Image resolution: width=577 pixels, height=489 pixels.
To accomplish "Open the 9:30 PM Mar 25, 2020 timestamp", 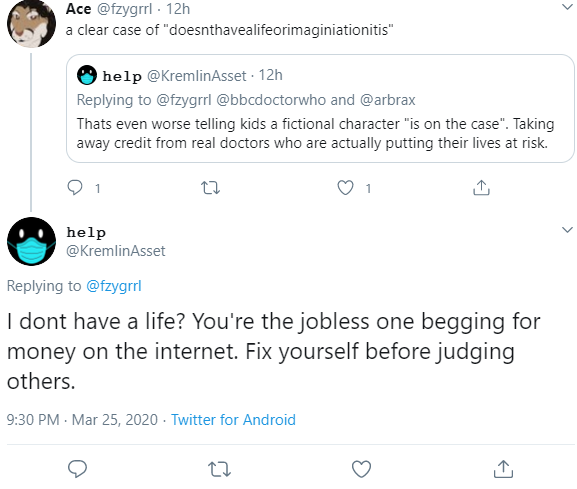I will coord(82,419).
